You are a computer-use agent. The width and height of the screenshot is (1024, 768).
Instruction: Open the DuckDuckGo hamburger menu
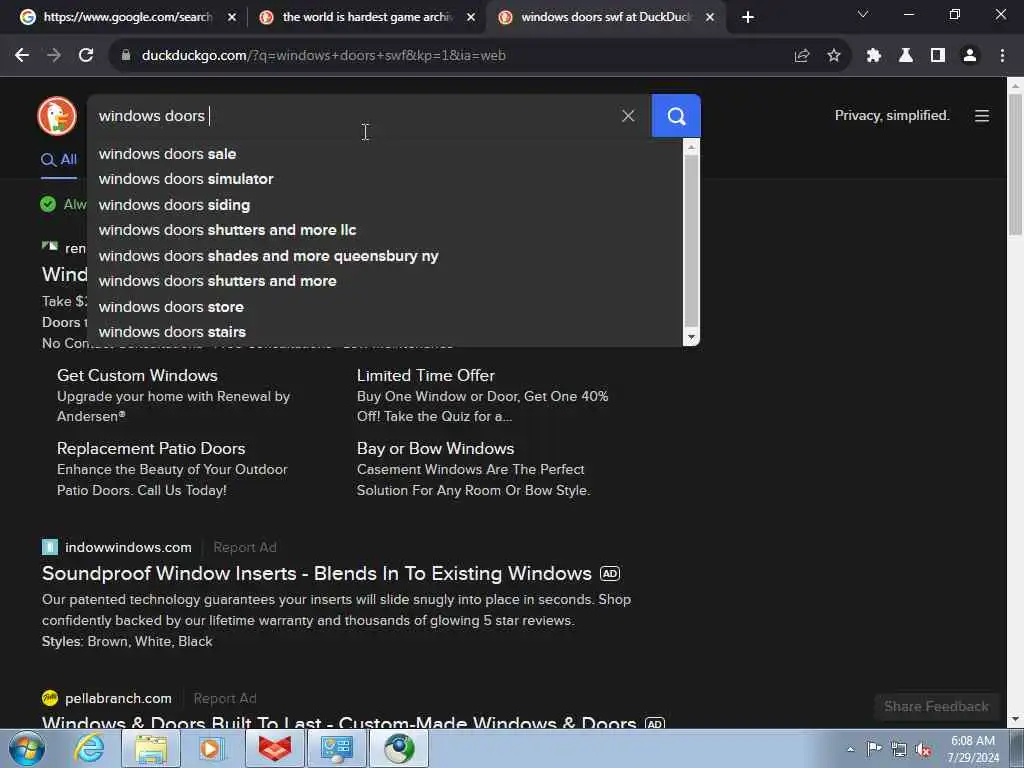coord(982,116)
